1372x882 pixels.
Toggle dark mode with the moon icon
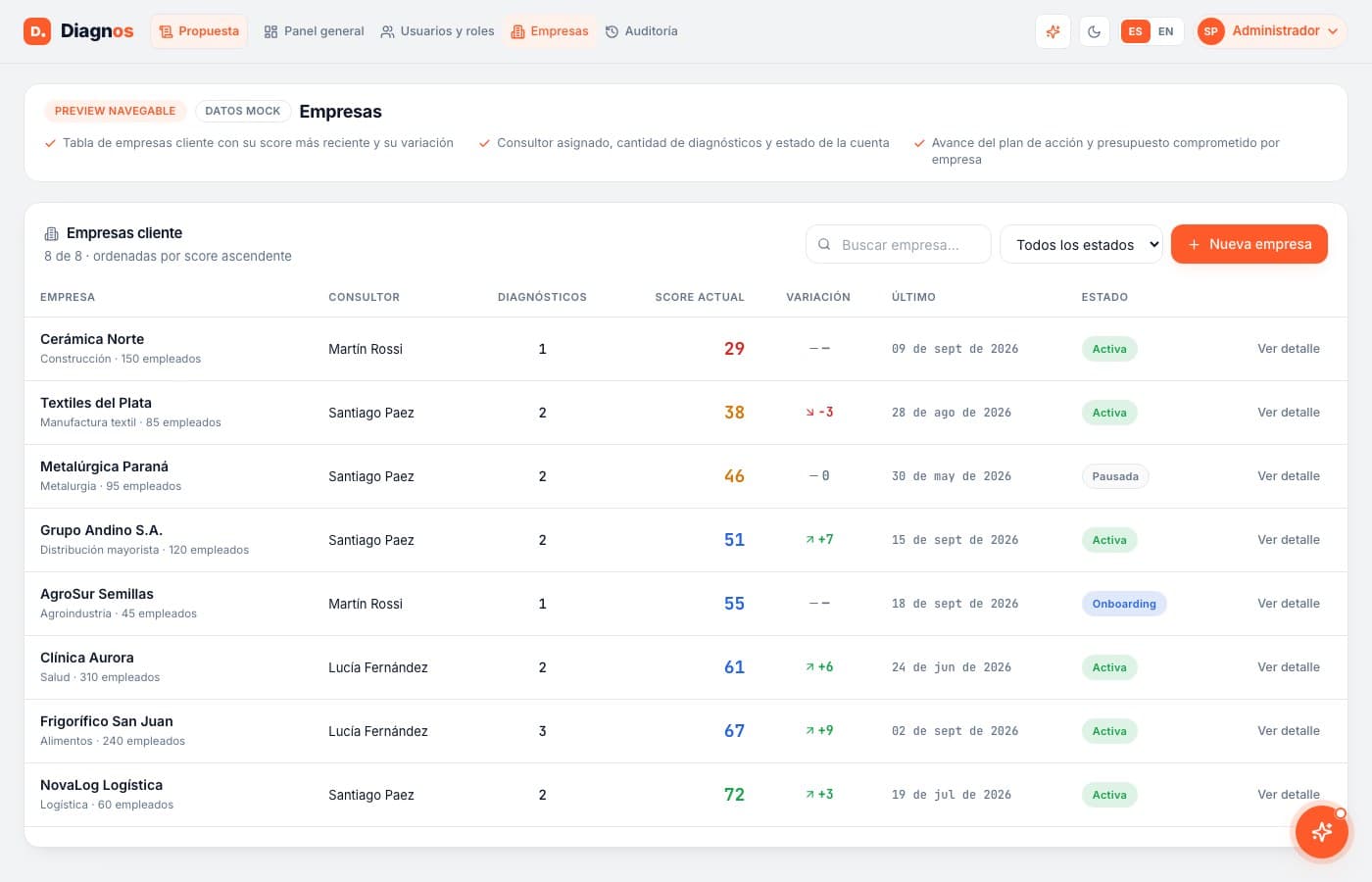(x=1094, y=31)
